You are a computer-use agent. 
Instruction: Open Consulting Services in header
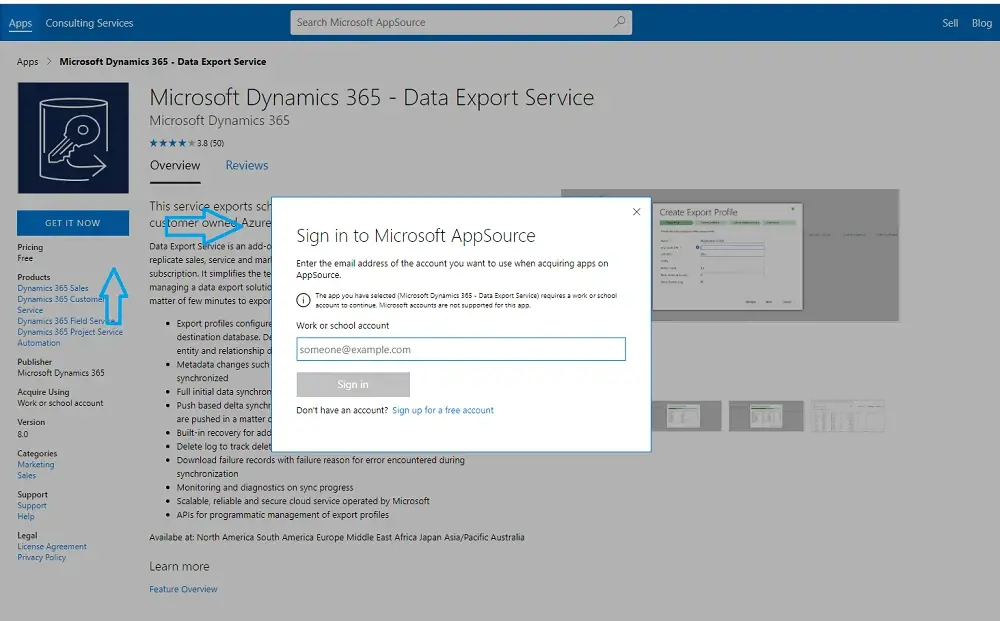coord(89,23)
